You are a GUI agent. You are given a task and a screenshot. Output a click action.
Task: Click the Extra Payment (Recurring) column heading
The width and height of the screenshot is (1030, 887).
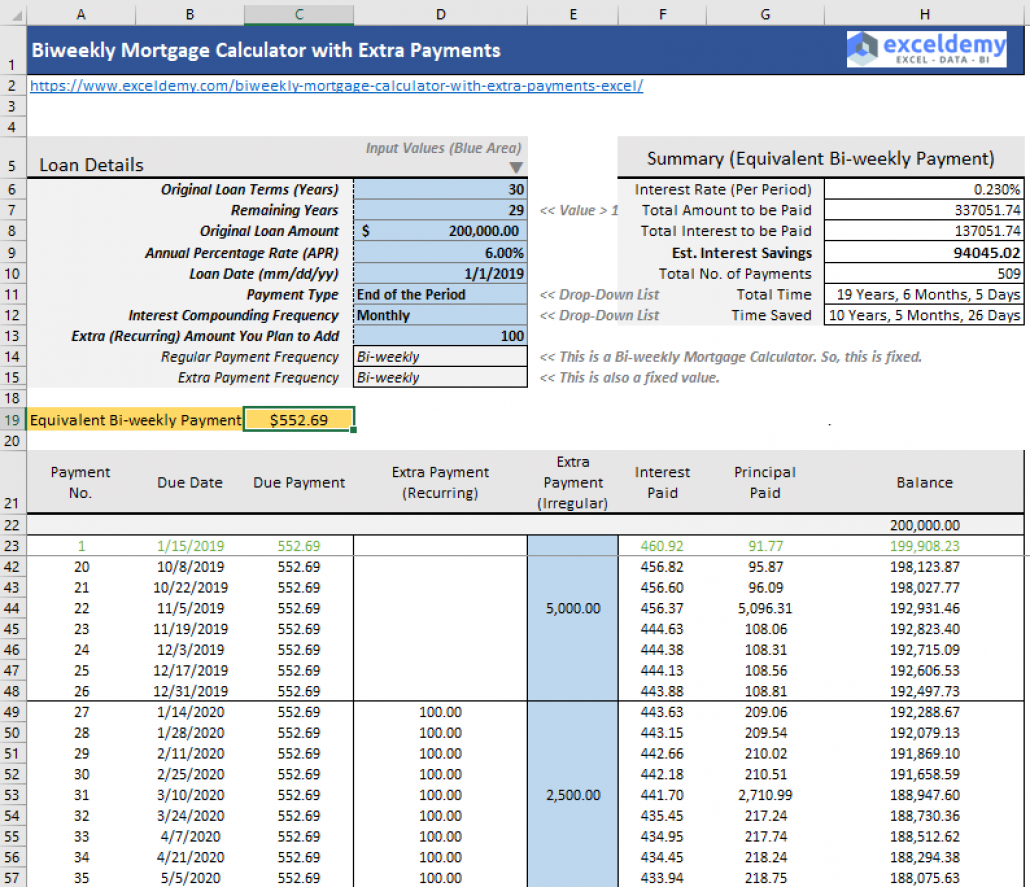coord(440,482)
